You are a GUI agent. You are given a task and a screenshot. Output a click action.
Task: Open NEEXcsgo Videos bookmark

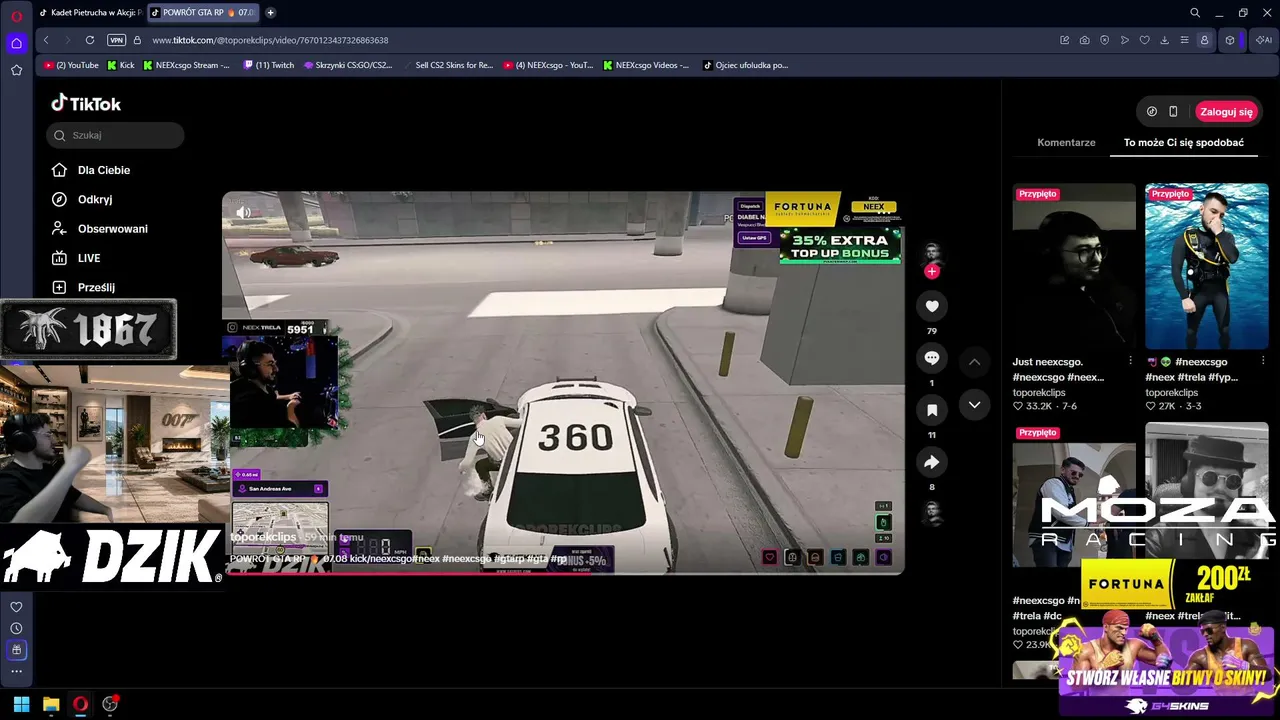point(646,65)
